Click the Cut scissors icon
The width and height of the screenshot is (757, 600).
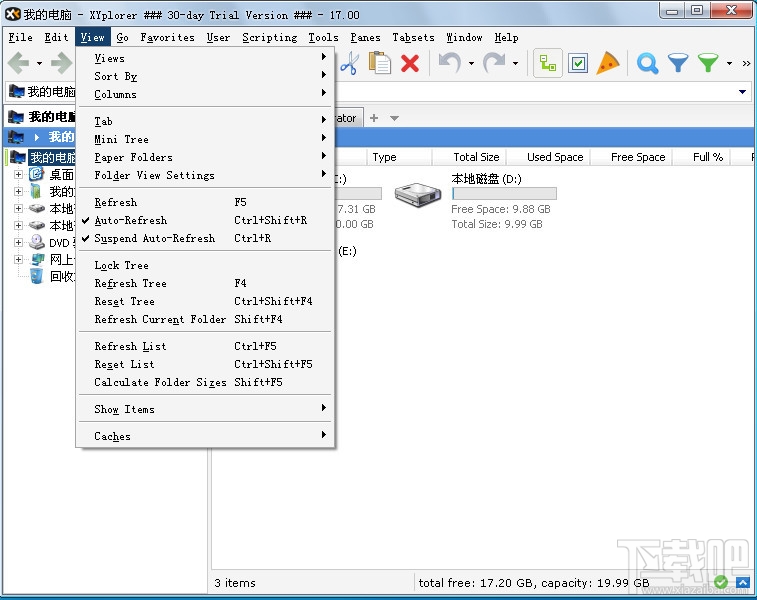350,63
